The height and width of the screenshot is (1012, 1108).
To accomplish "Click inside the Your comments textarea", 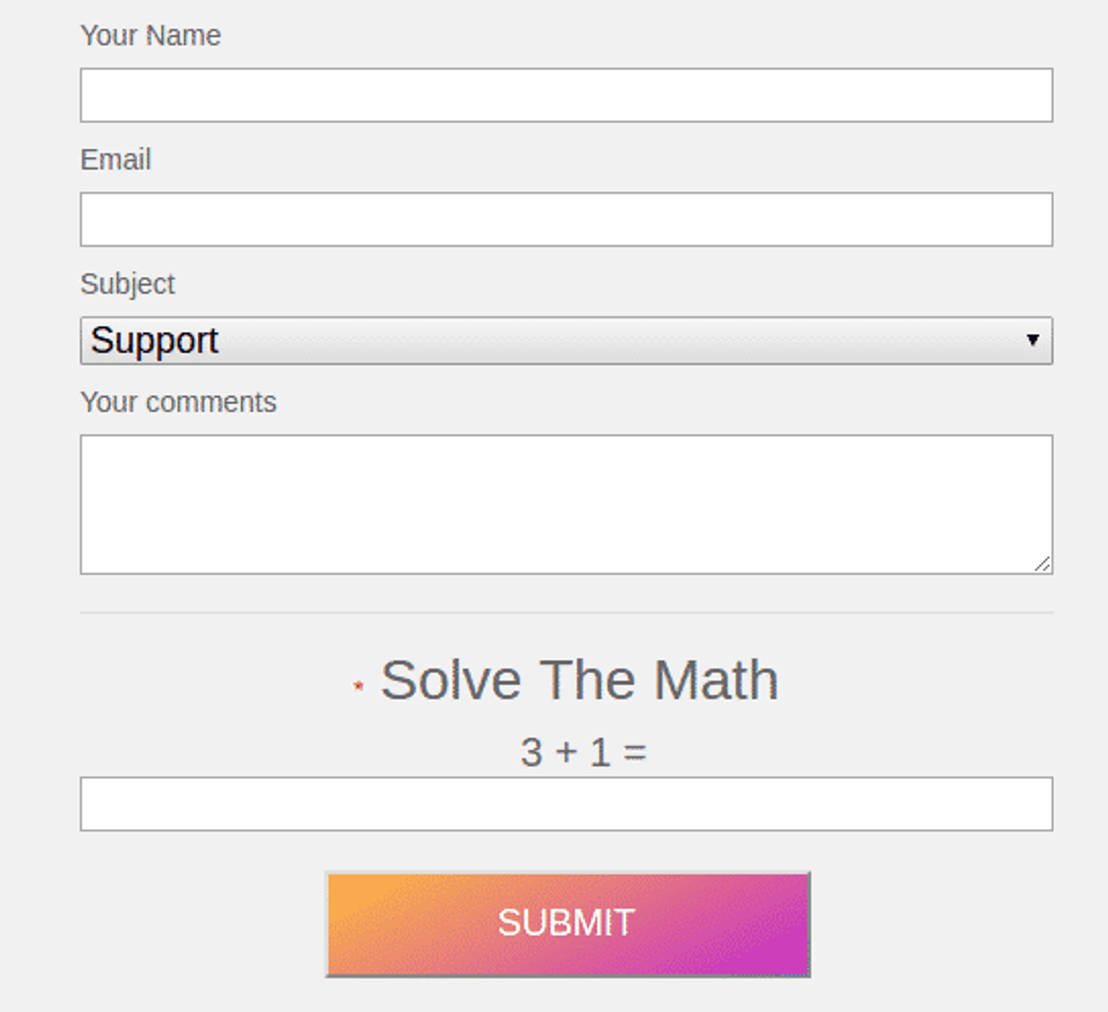I will 566,504.
